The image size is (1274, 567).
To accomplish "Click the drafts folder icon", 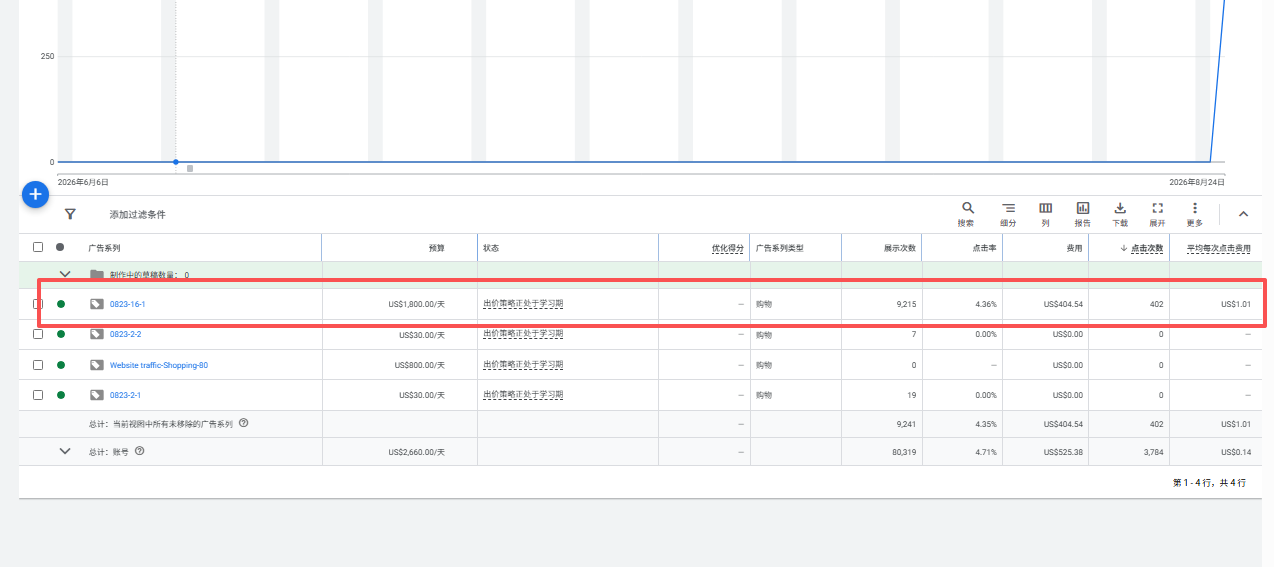I will click(x=97, y=274).
